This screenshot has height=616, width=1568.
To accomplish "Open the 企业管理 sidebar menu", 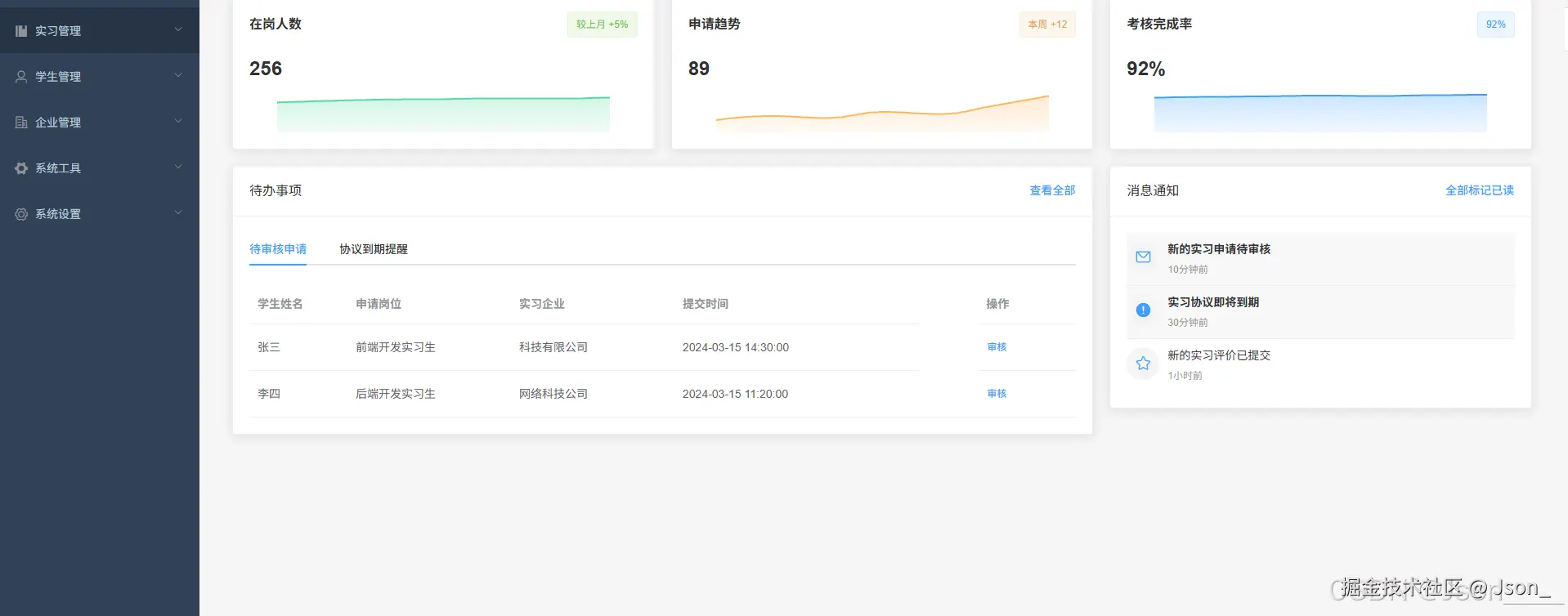I will coord(100,123).
